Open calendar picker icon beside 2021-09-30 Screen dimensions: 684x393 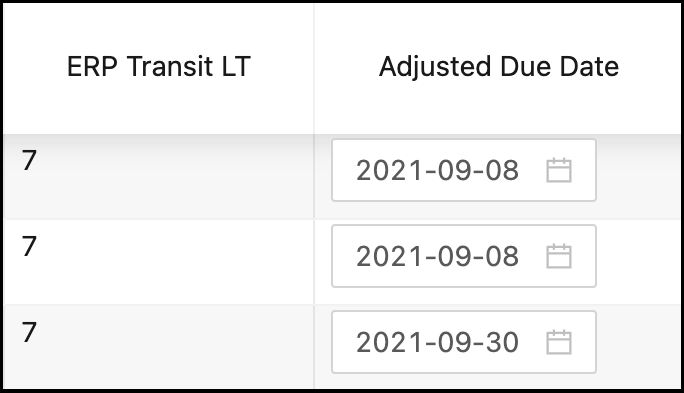[x=559, y=342]
